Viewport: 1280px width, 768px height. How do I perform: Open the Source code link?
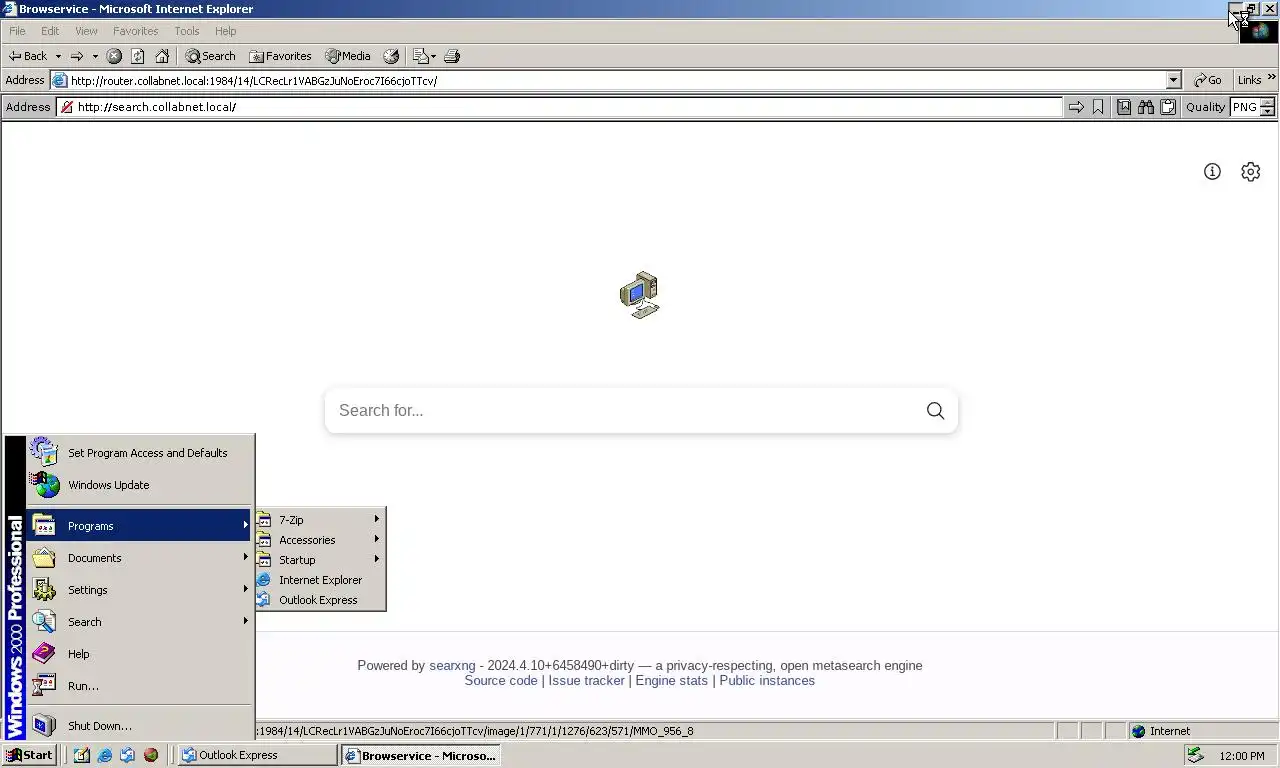tap(501, 680)
